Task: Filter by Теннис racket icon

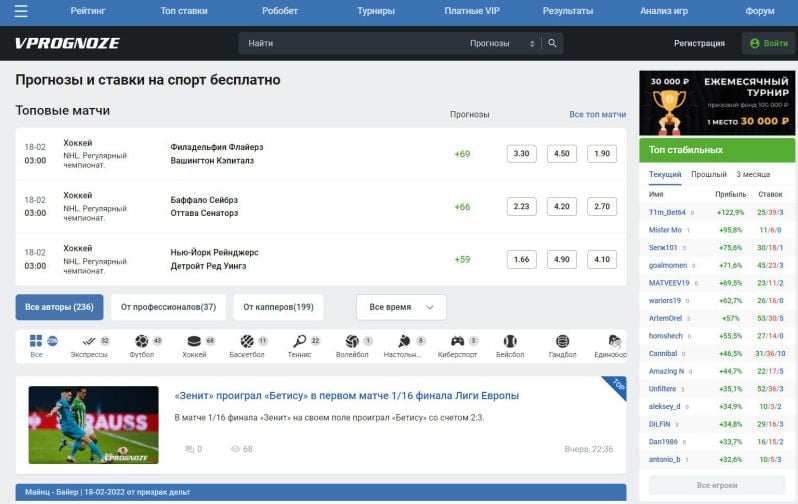Action: pos(299,341)
